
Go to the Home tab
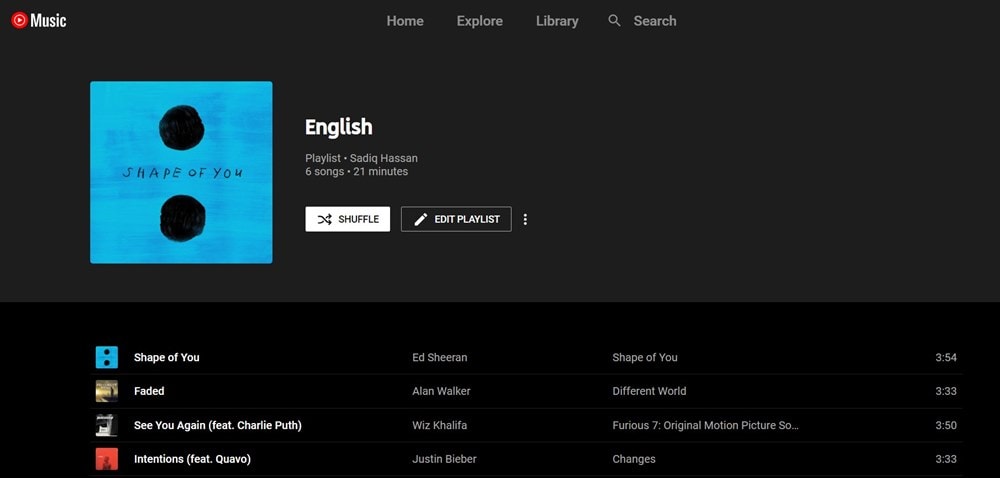pos(405,21)
